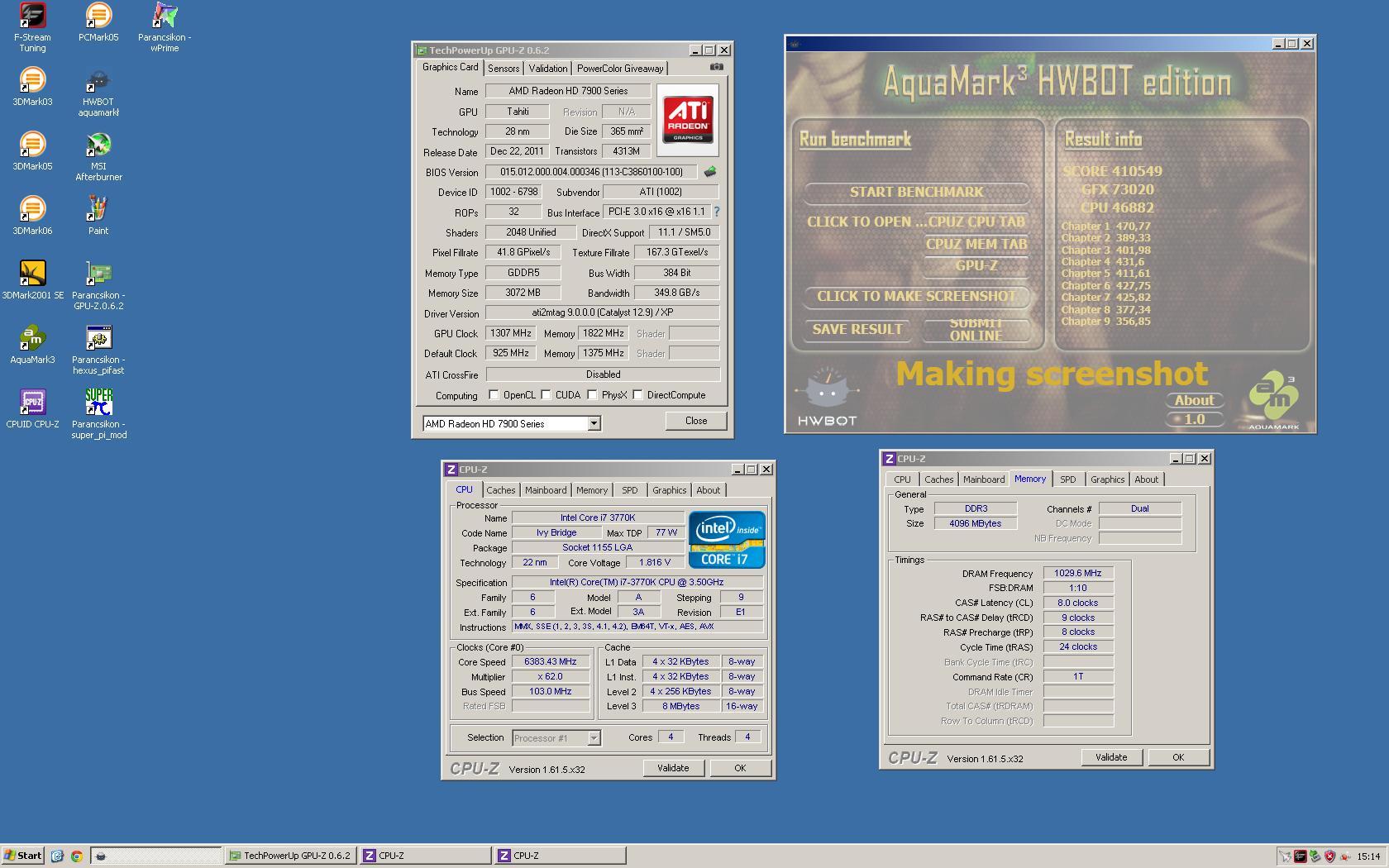Image resolution: width=1389 pixels, height=868 pixels.
Task: Select the AquaMark3 desktop icon
Action: [32, 346]
